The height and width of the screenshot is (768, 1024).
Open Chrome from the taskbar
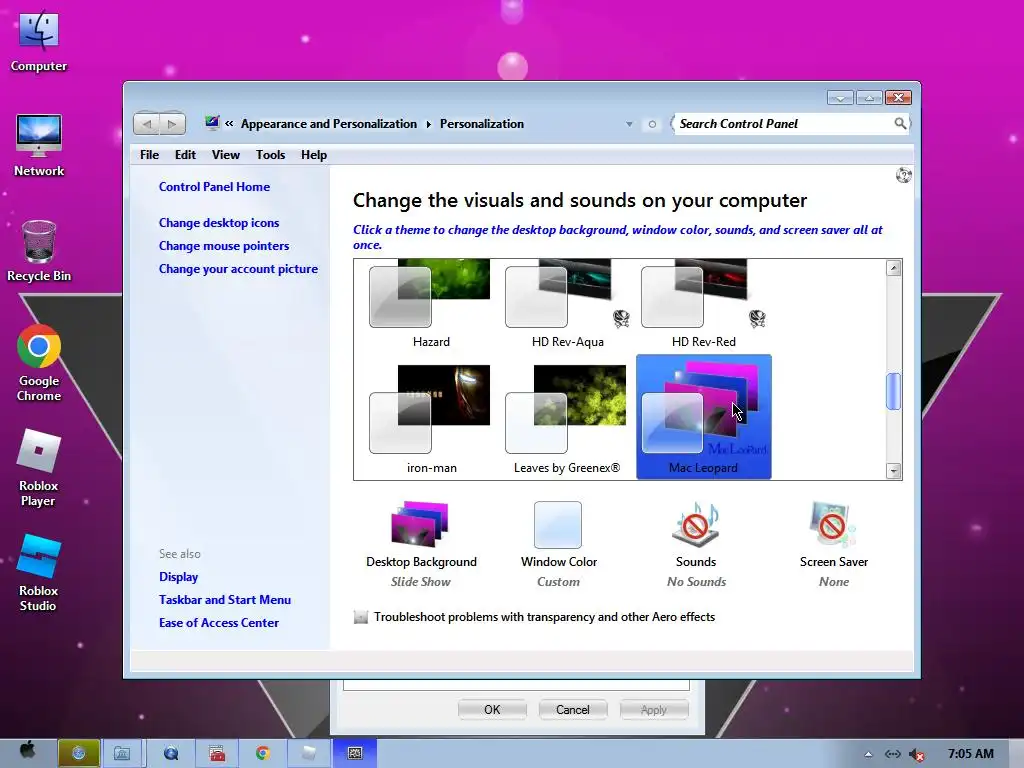[x=263, y=753]
